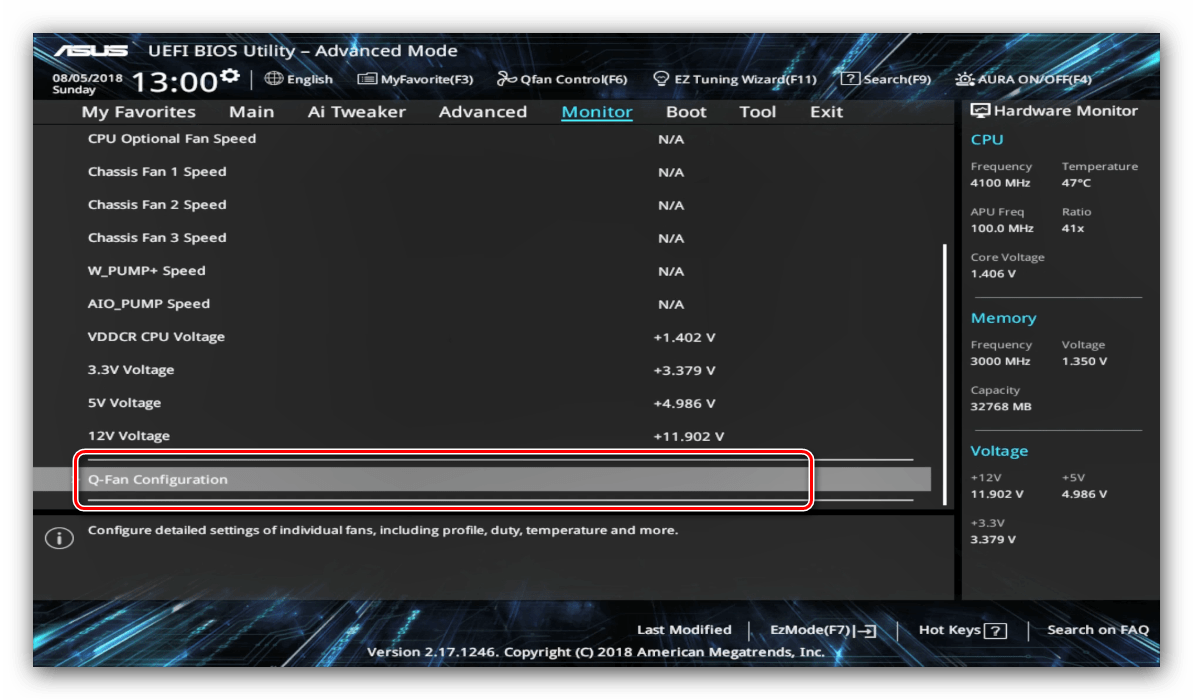Go to the Advanced tab
The image size is (1193, 700).
(482, 112)
